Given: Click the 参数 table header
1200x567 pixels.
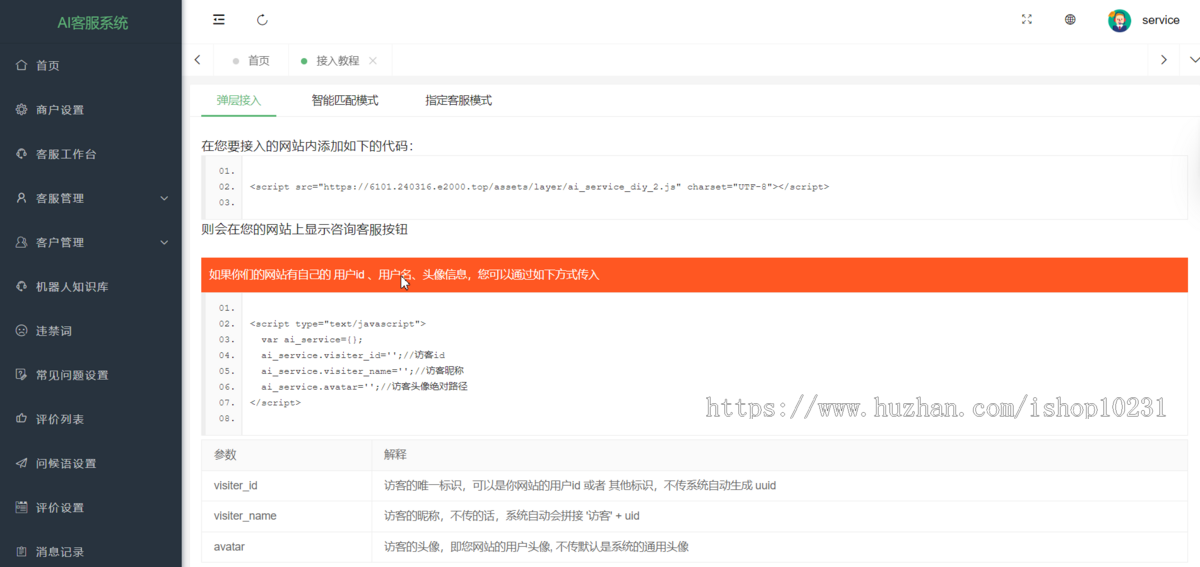Looking at the screenshot, I should pos(286,454).
